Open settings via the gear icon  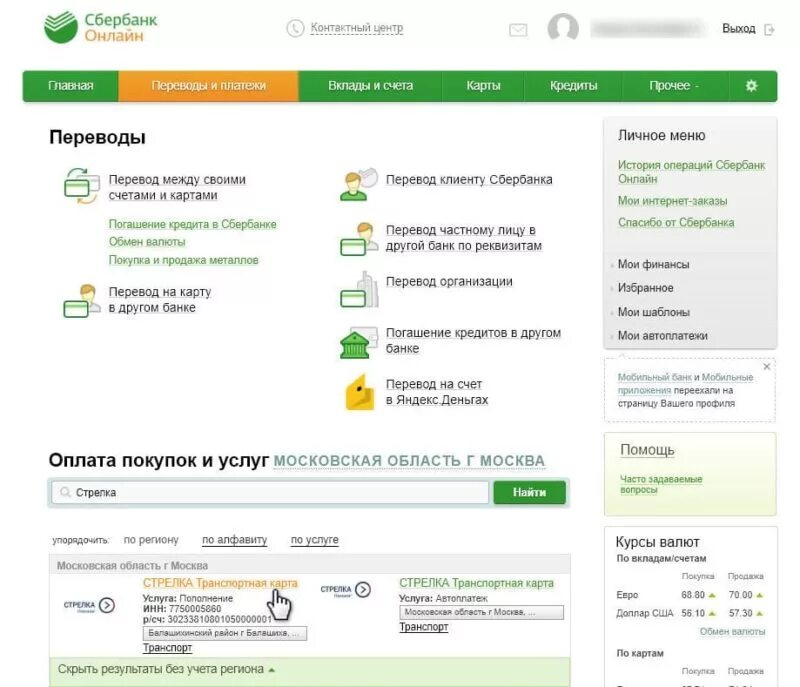(751, 86)
